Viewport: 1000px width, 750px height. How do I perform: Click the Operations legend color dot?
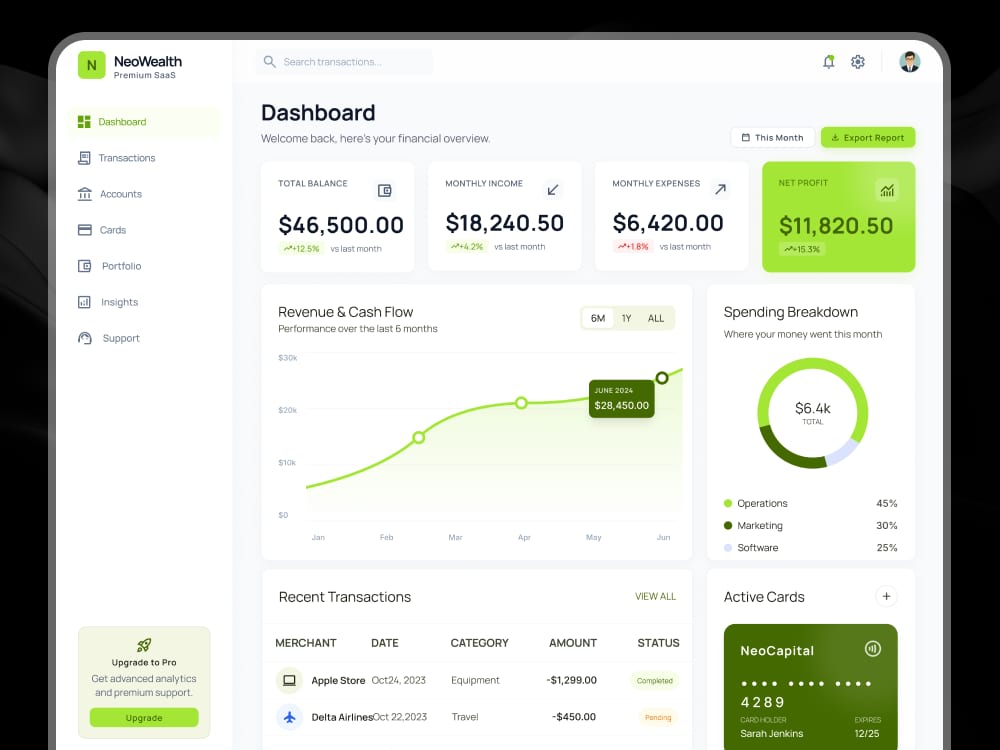[x=728, y=504]
